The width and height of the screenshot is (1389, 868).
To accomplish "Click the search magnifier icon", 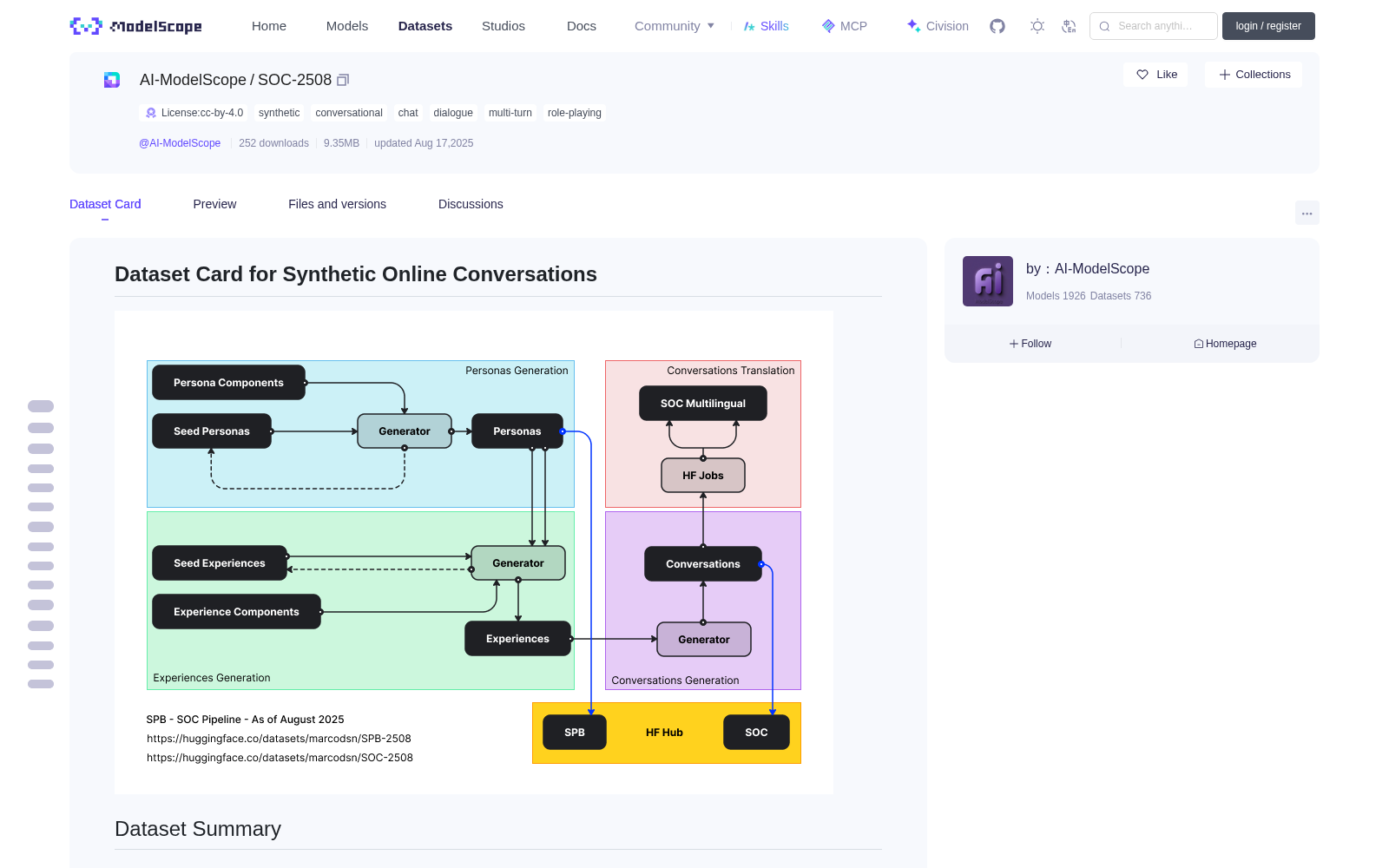I will coord(1104,26).
